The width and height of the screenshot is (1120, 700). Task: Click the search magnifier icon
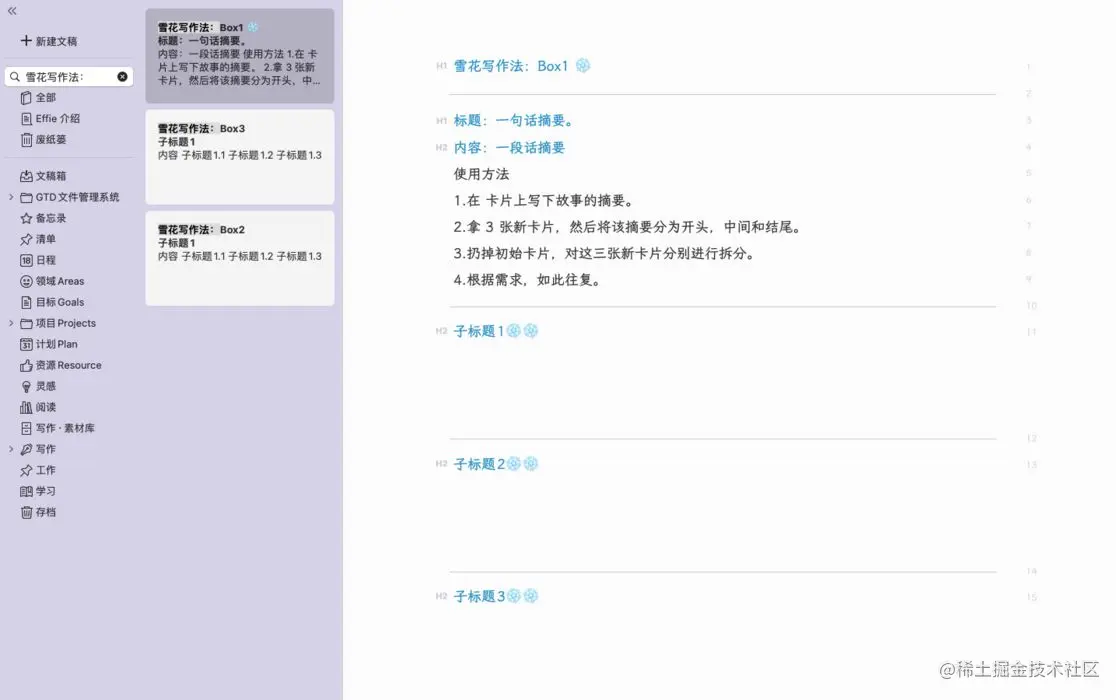[15, 76]
